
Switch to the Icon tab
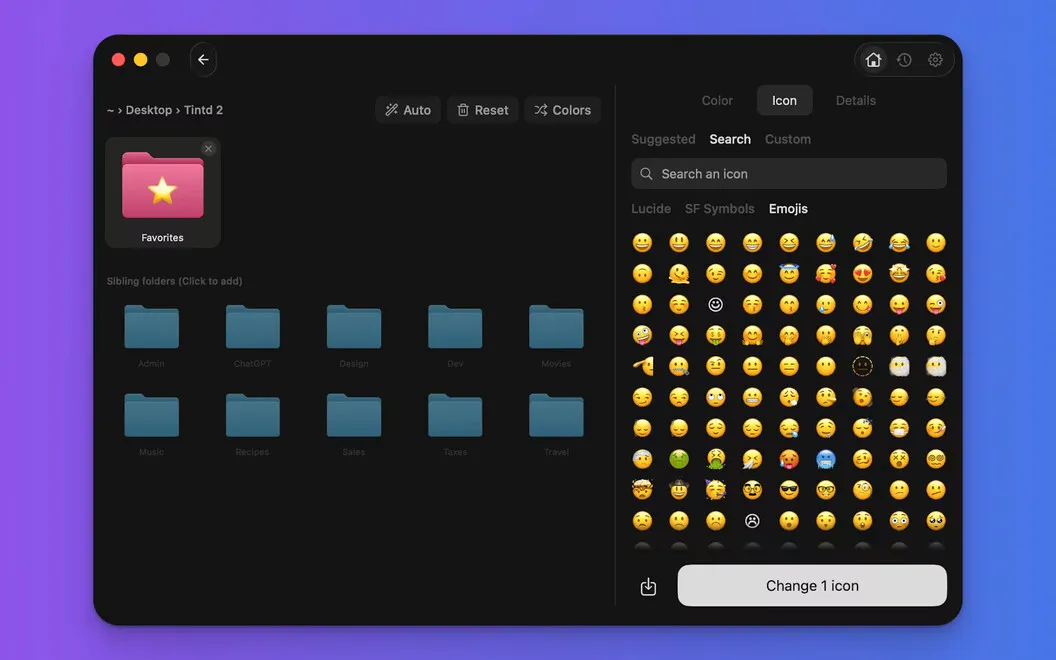pyautogui.click(x=784, y=100)
